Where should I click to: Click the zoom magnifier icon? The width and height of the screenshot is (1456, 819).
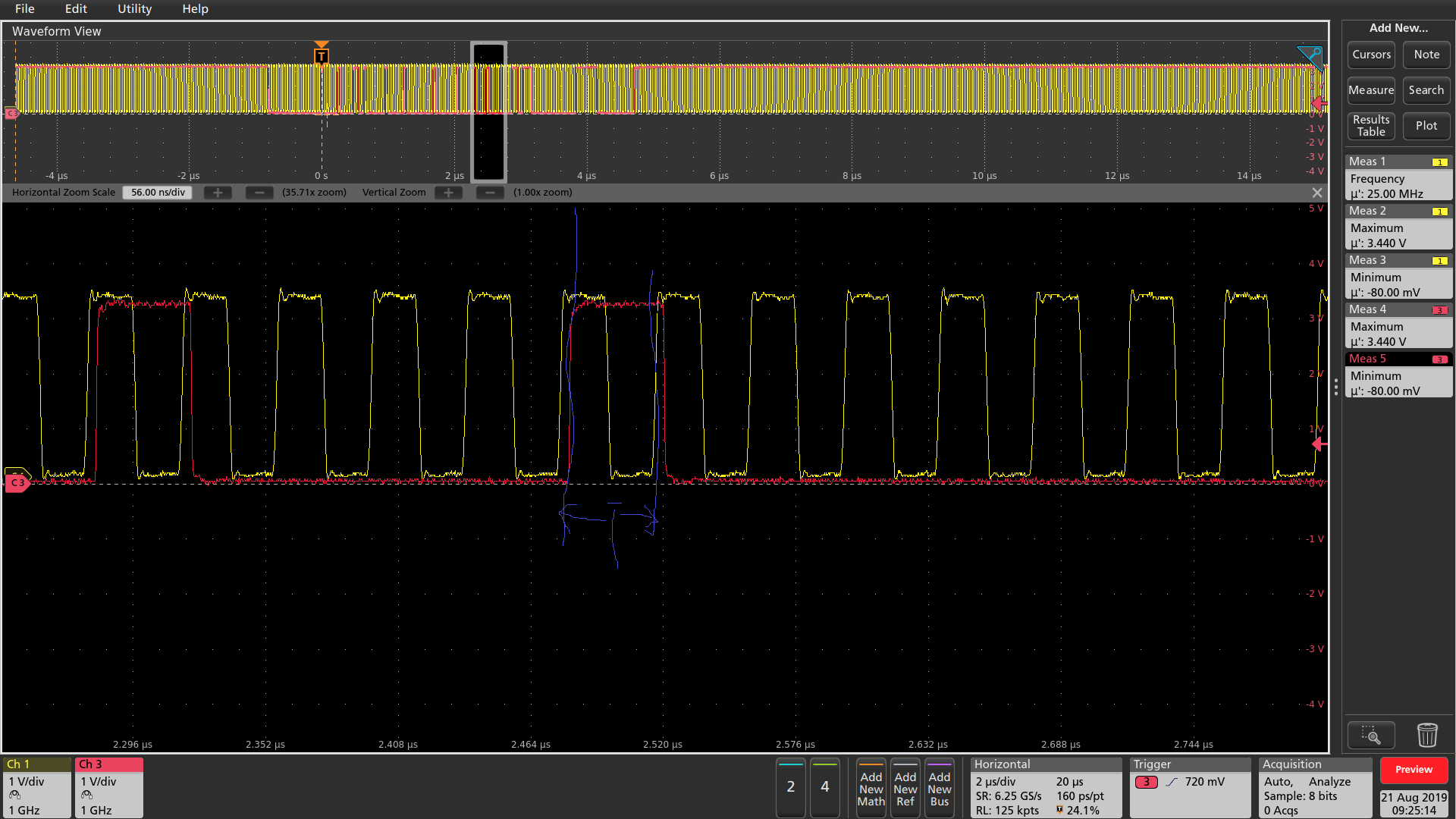(x=1370, y=735)
